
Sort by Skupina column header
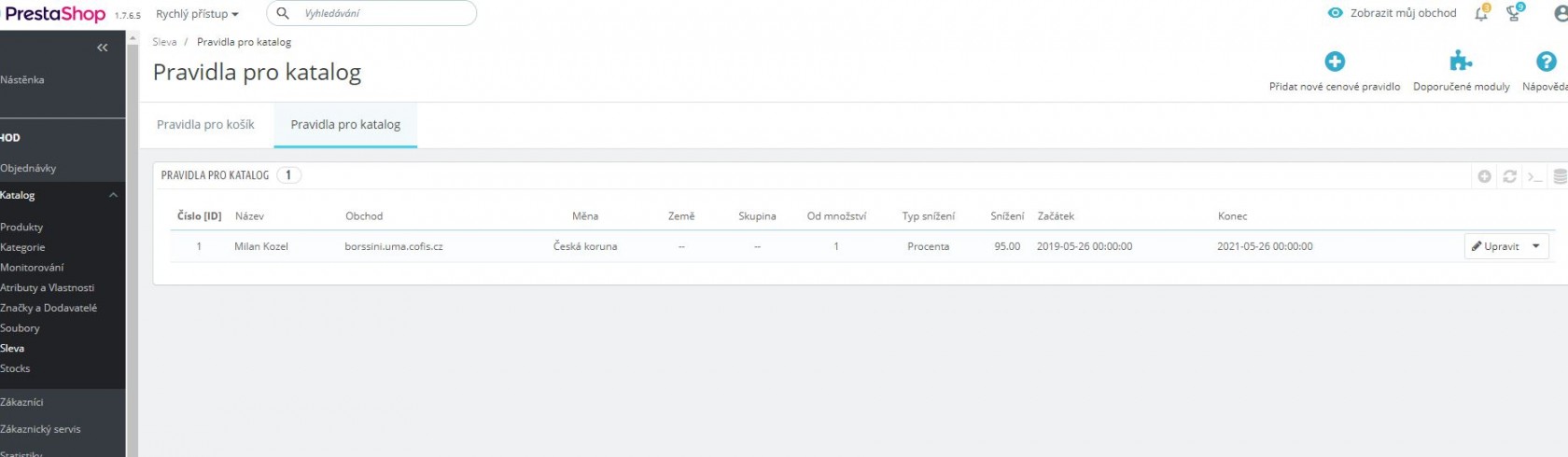[757, 216]
